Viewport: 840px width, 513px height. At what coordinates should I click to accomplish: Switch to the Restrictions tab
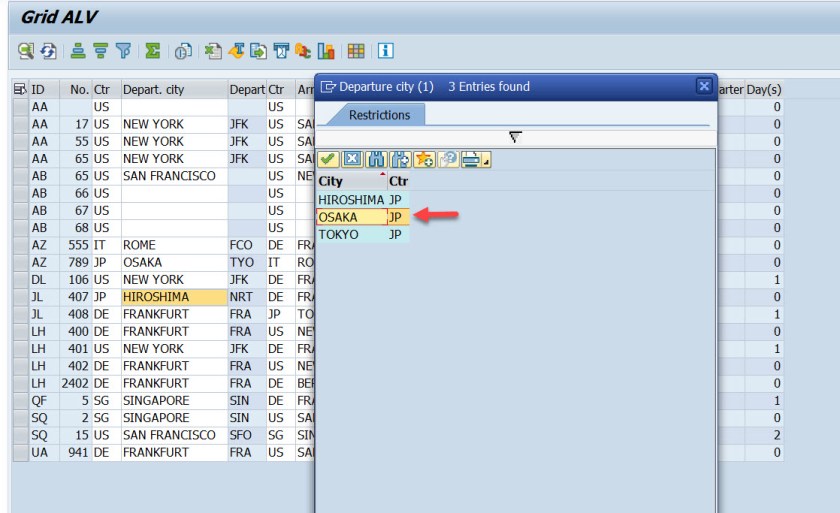coord(379,115)
